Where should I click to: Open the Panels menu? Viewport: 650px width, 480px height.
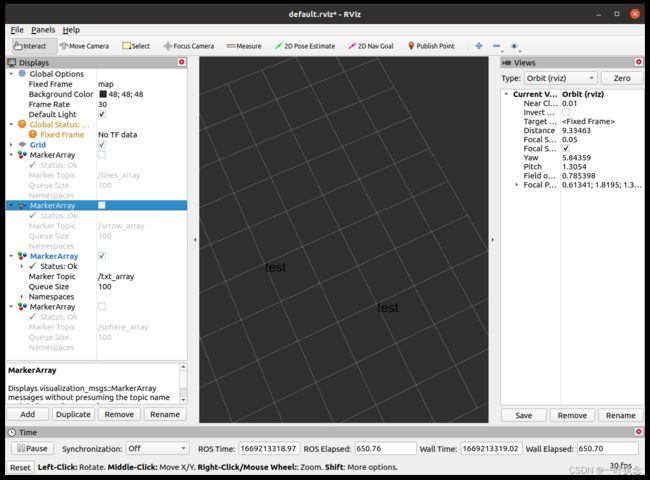pyautogui.click(x=43, y=30)
